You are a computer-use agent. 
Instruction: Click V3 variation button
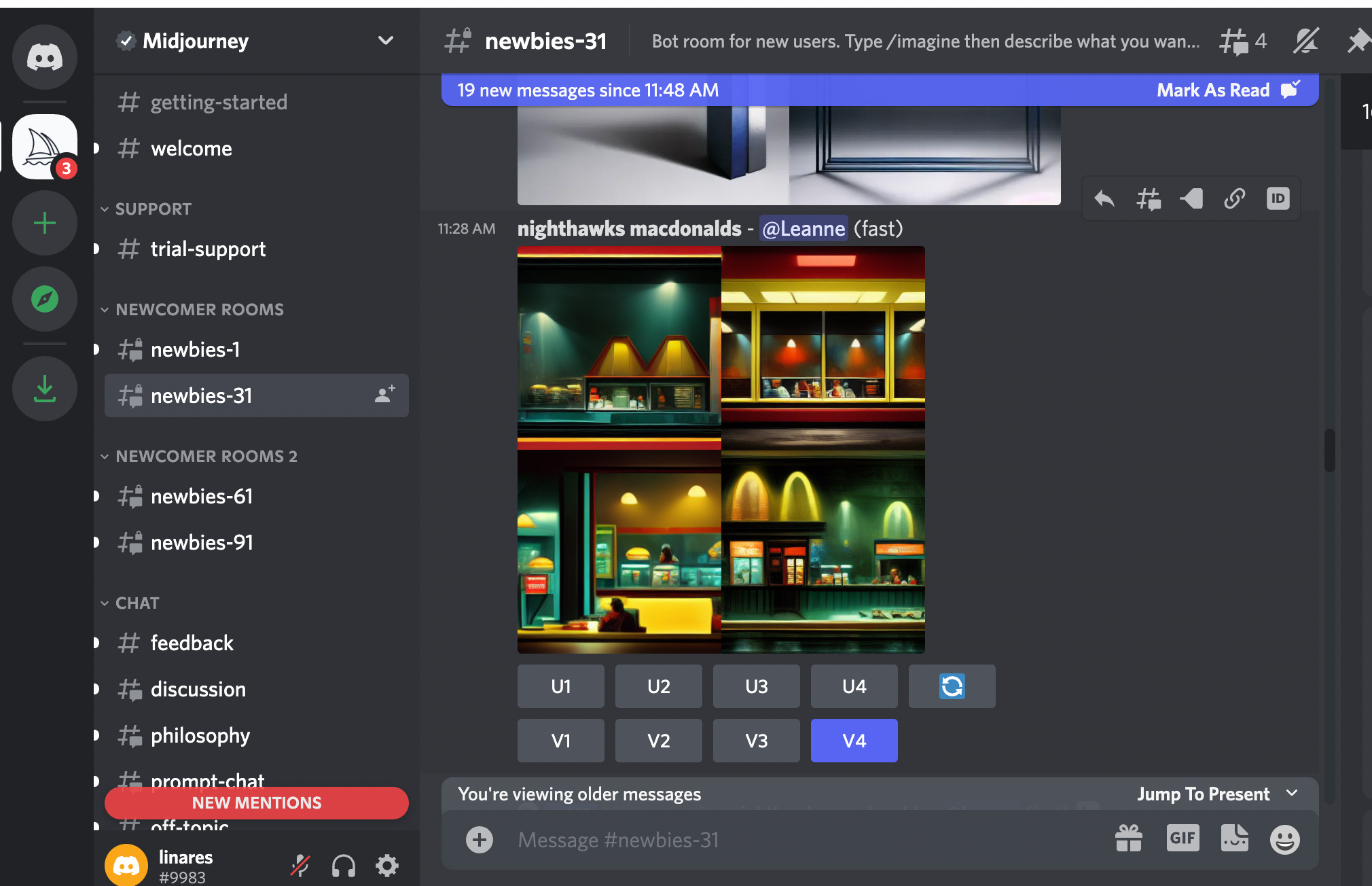[757, 741]
